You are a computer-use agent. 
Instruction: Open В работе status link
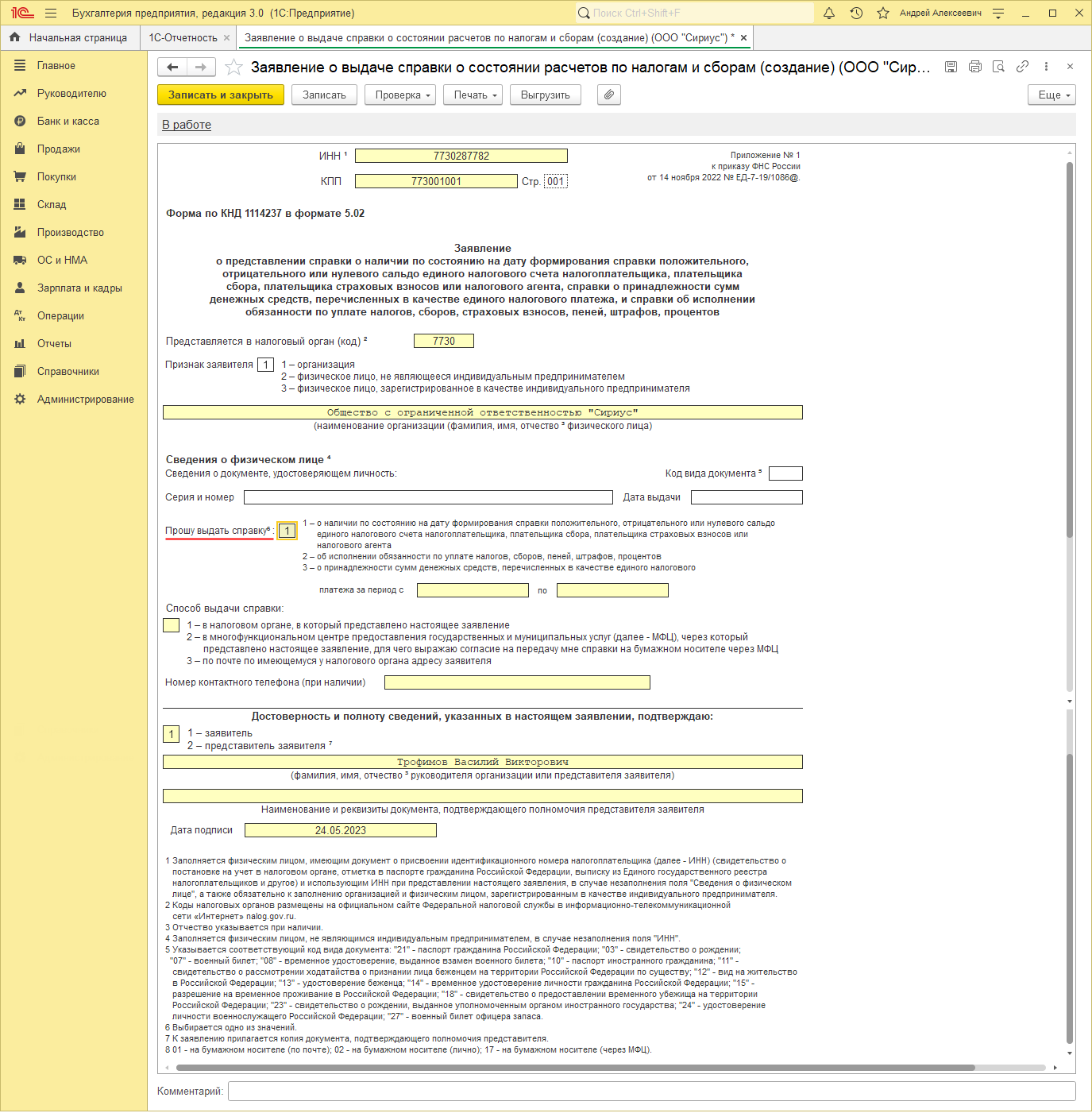[187, 125]
